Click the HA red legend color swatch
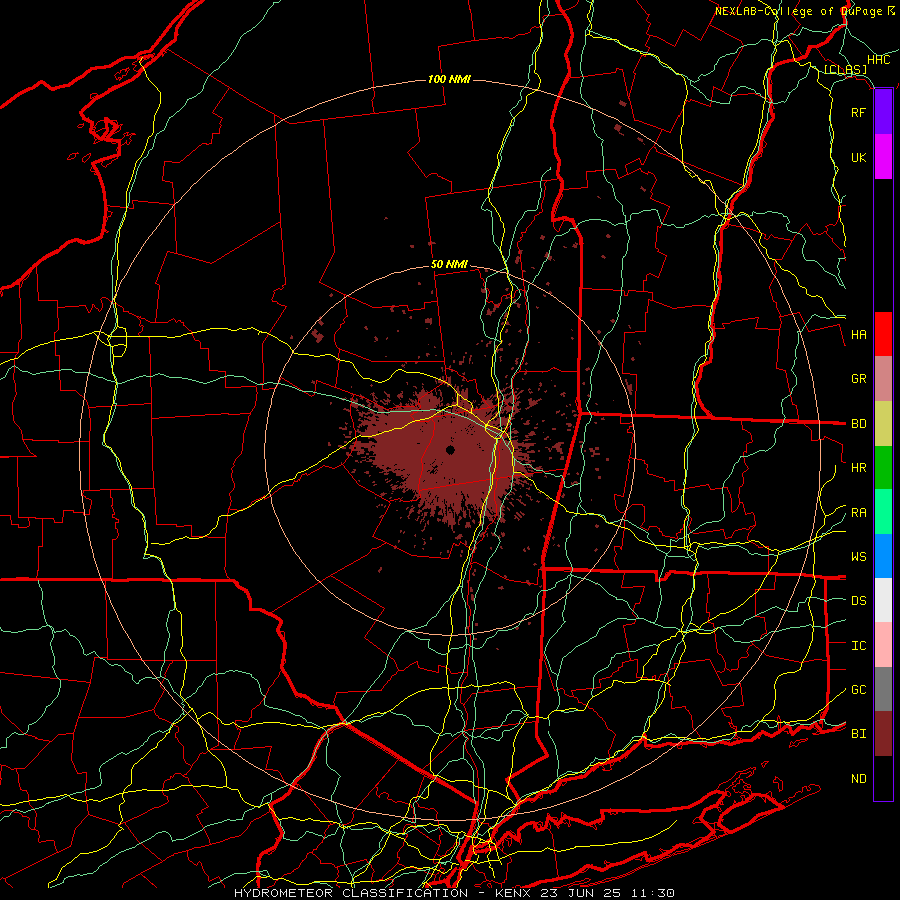This screenshot has width=900, height=900. pos(883,334)
